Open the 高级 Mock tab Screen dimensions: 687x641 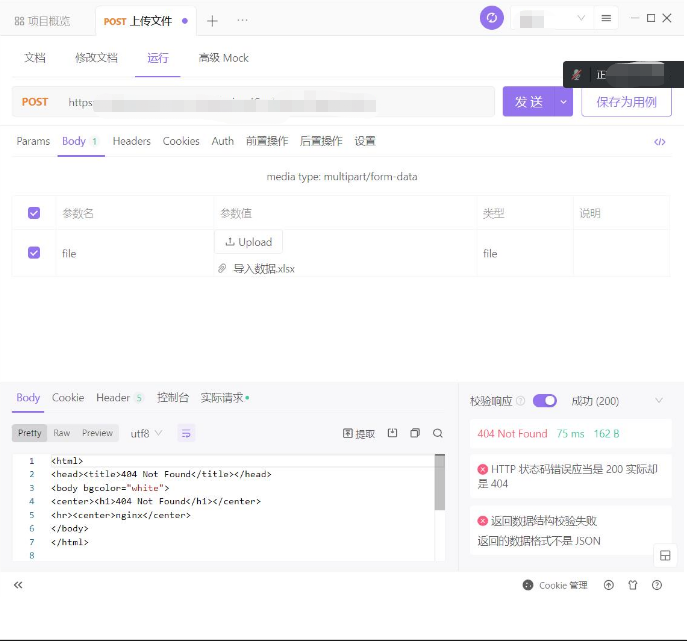223,58
